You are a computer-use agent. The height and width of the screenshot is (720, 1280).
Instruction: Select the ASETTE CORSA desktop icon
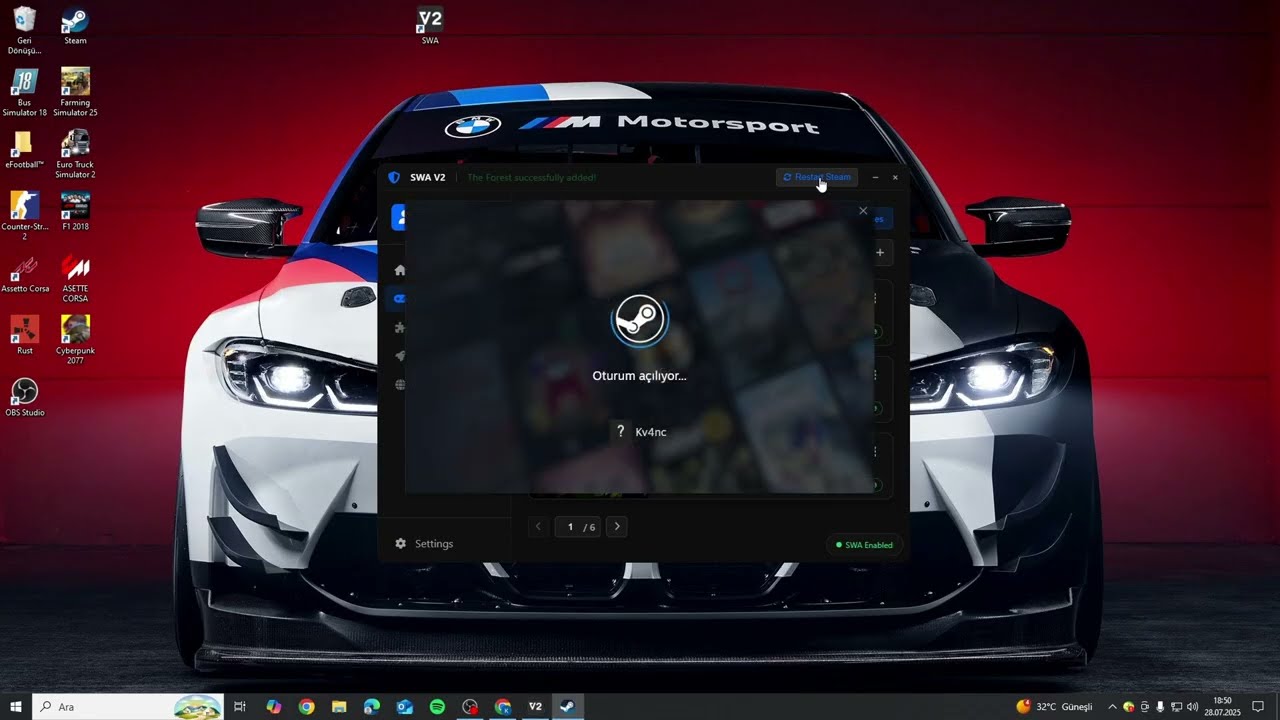(75, 279)
